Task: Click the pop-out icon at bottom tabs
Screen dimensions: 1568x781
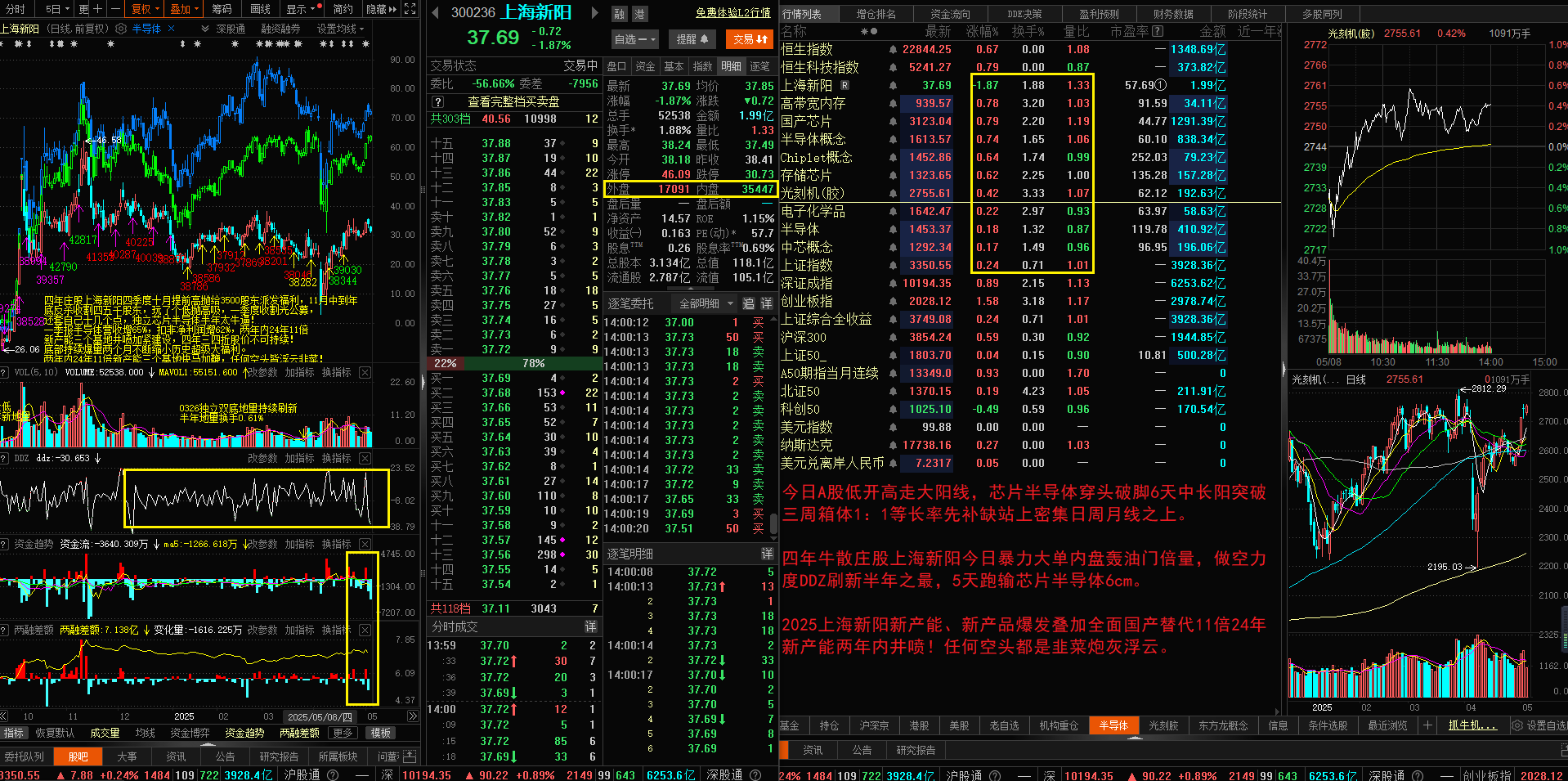Action: (410, 756)
